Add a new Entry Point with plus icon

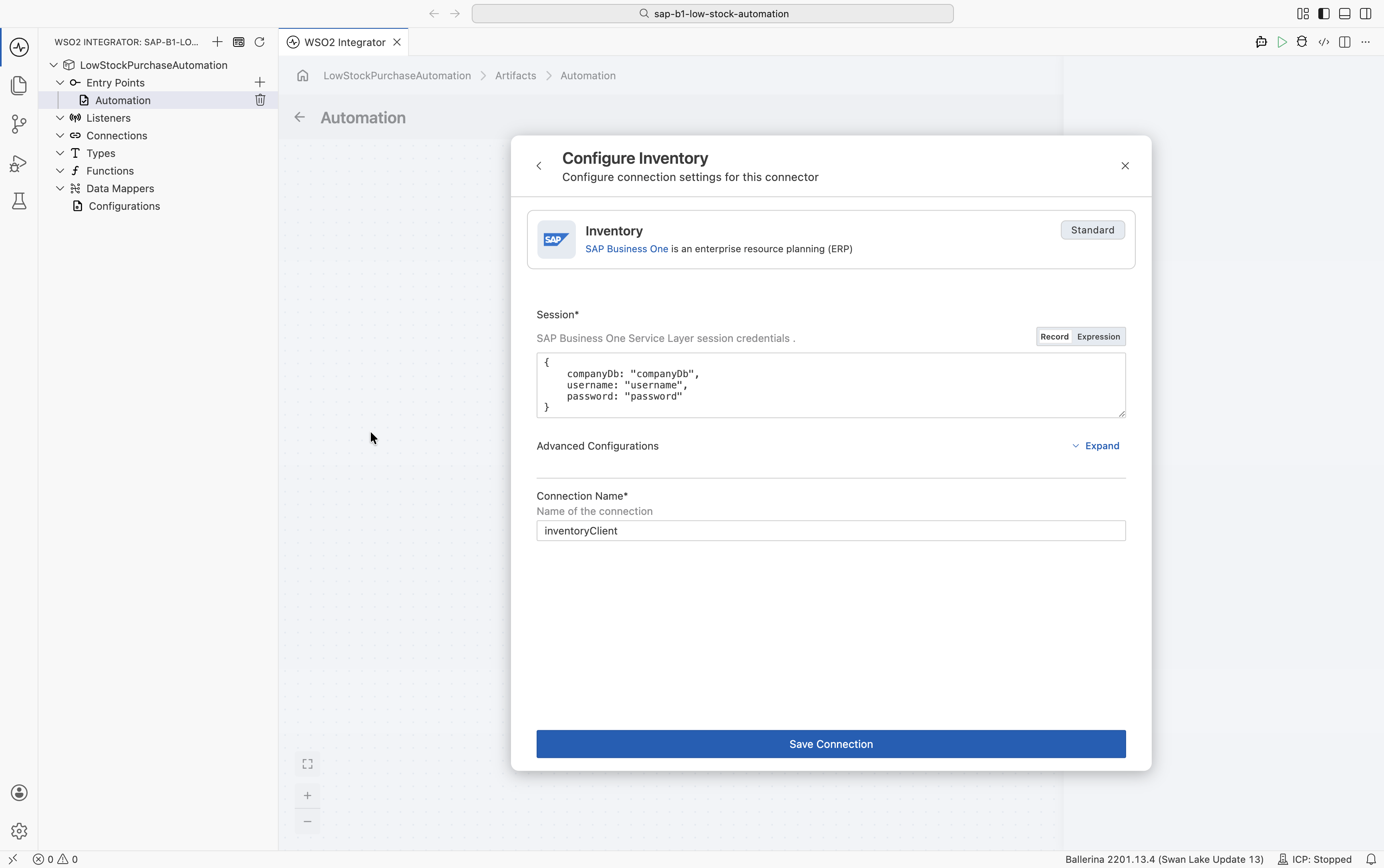259,82
